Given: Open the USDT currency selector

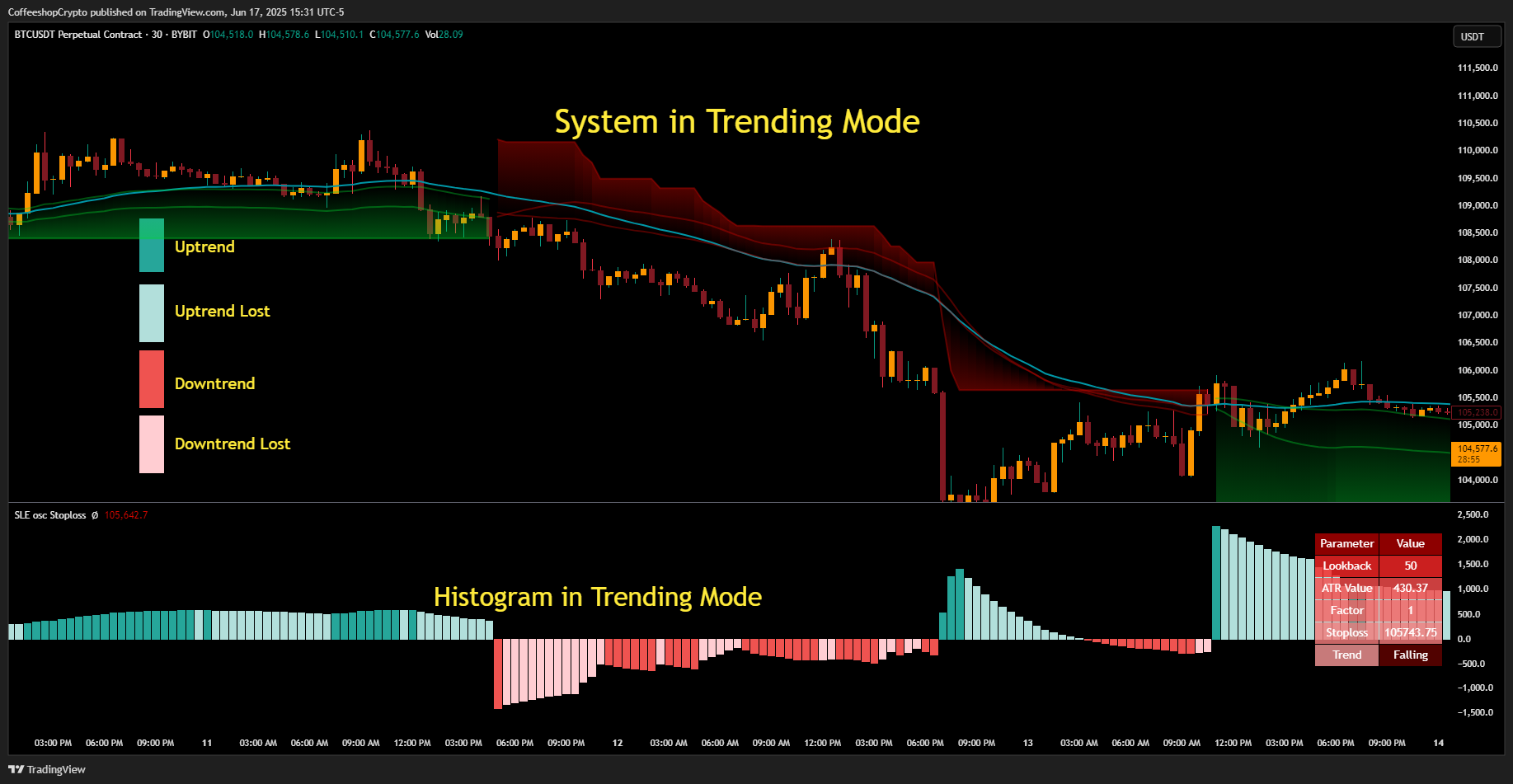Looking at the screenshot, I should point(1476,36).
